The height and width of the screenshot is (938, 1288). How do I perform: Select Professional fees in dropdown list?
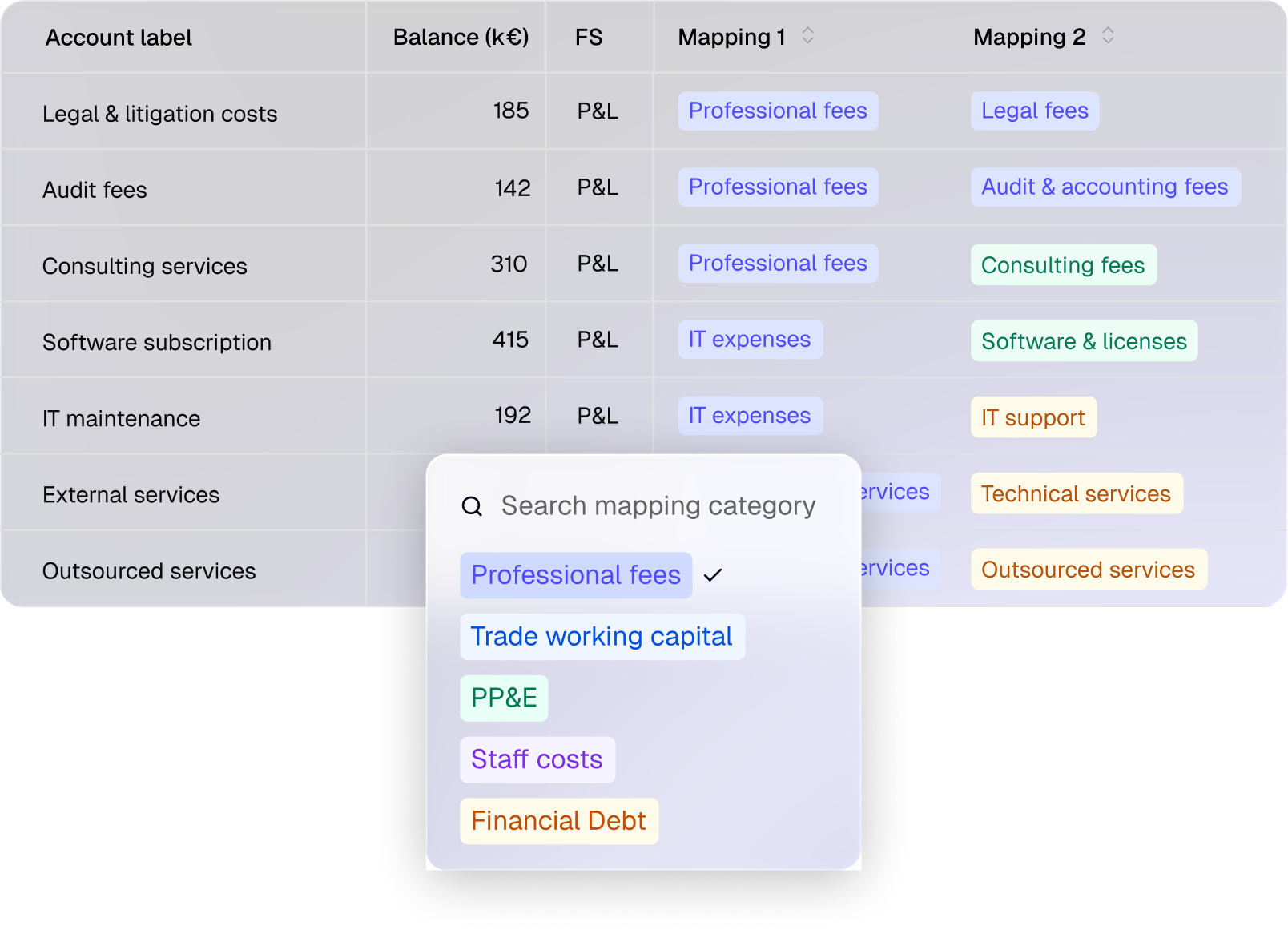pos(576,575)
